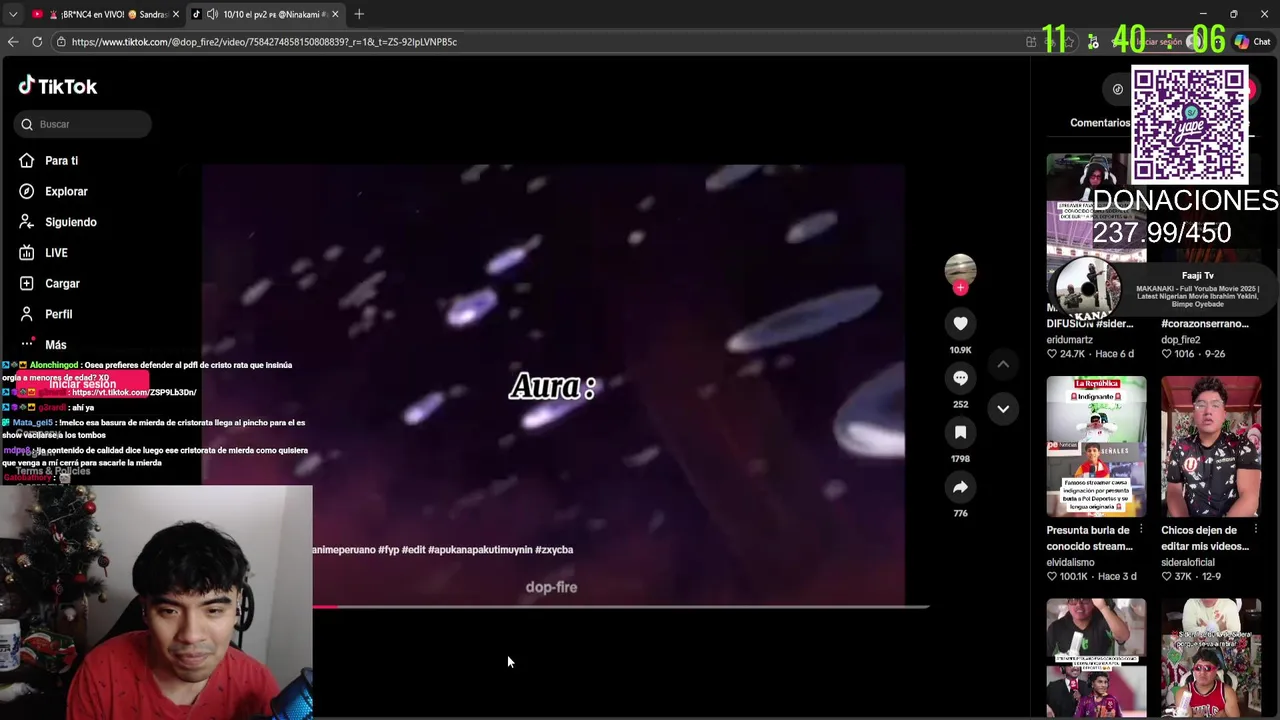1280x720 pixels.
Task: Open the Perfil page
Action: click(58, 314)
